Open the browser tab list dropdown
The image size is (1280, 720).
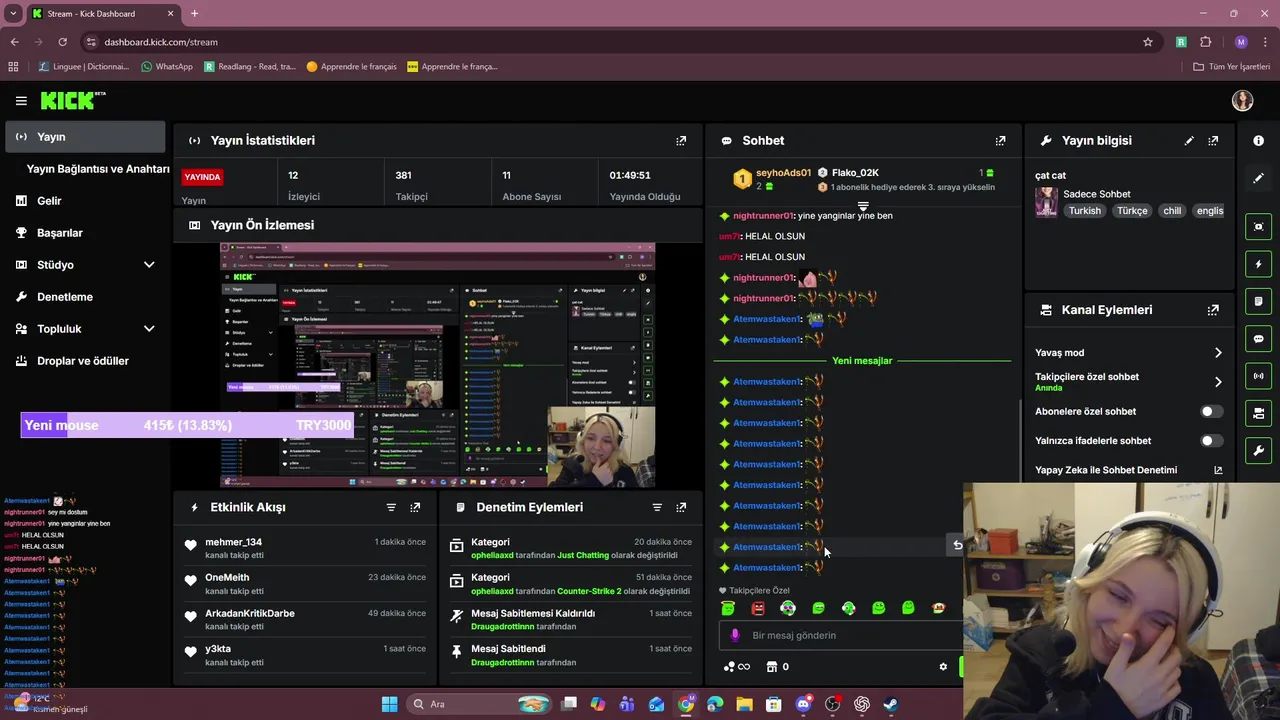click(13, 13)
